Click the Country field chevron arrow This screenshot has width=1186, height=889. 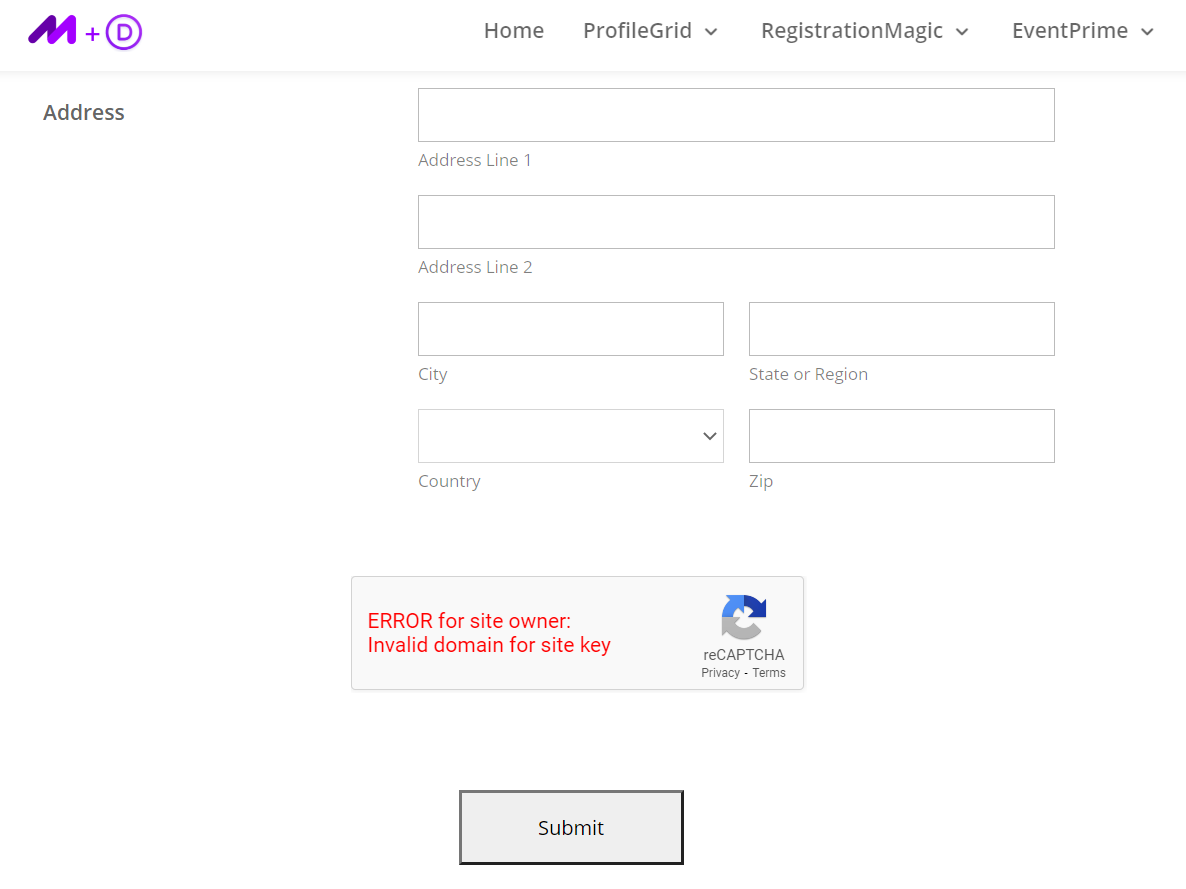(x=709, y=436)
